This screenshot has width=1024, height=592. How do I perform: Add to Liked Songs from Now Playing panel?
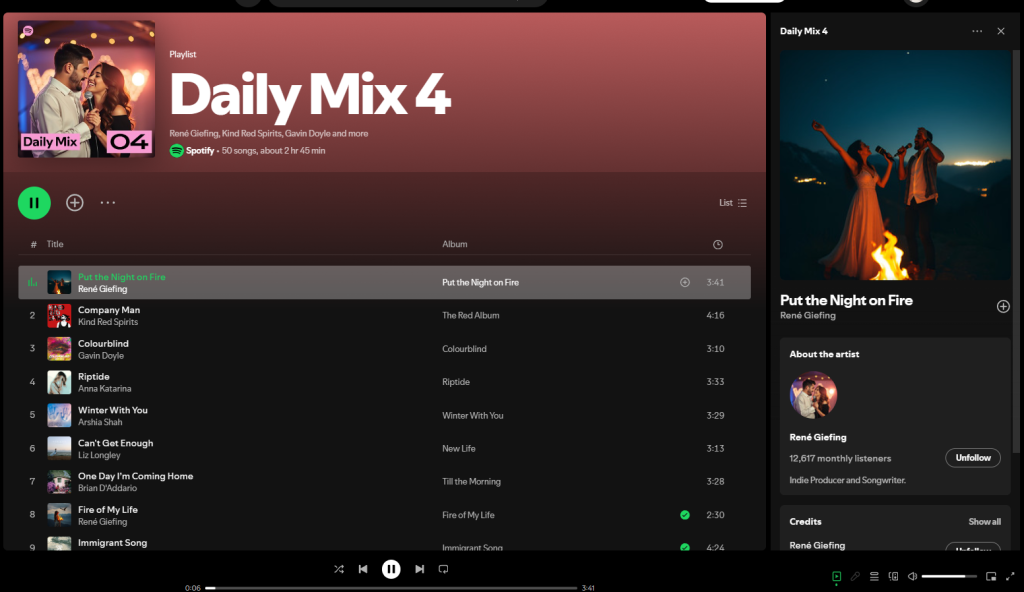(1003, 306)
